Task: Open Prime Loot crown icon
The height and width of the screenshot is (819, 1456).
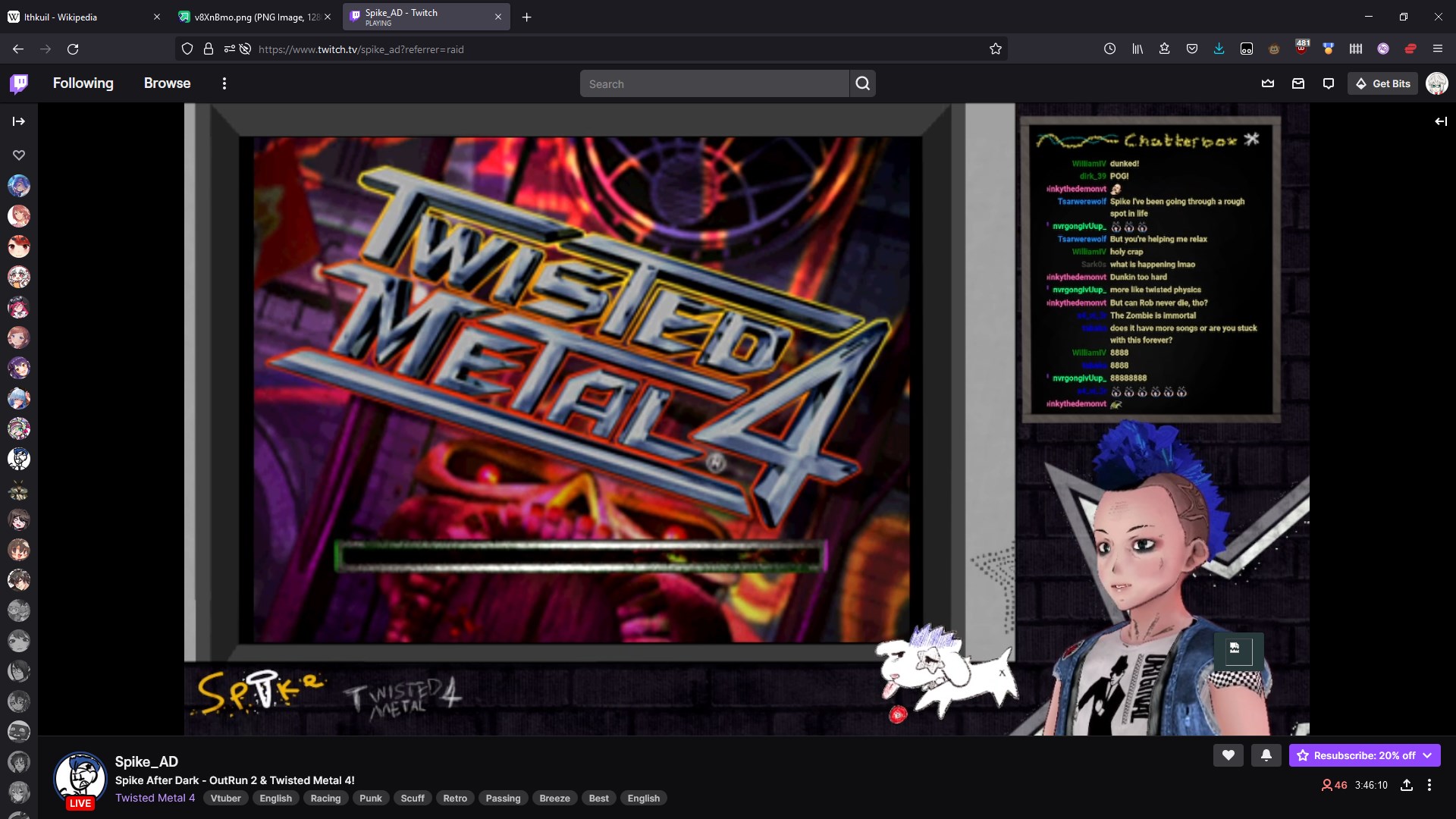Action: (x=1268, y=83)
